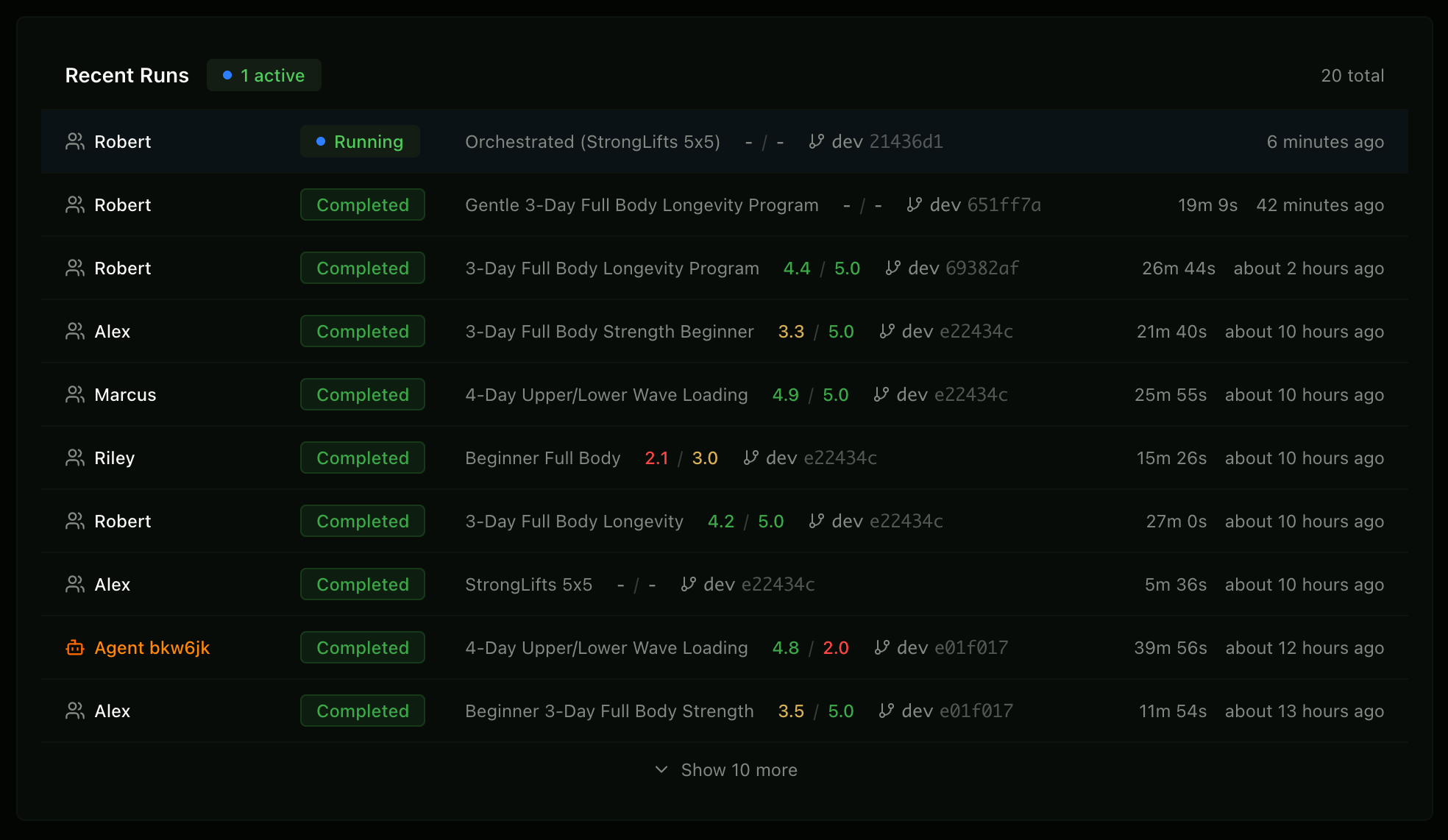The image size is (1448, 840).
Task: Click the branch icon beside dev 69382af
Action: tap(892, 268)
